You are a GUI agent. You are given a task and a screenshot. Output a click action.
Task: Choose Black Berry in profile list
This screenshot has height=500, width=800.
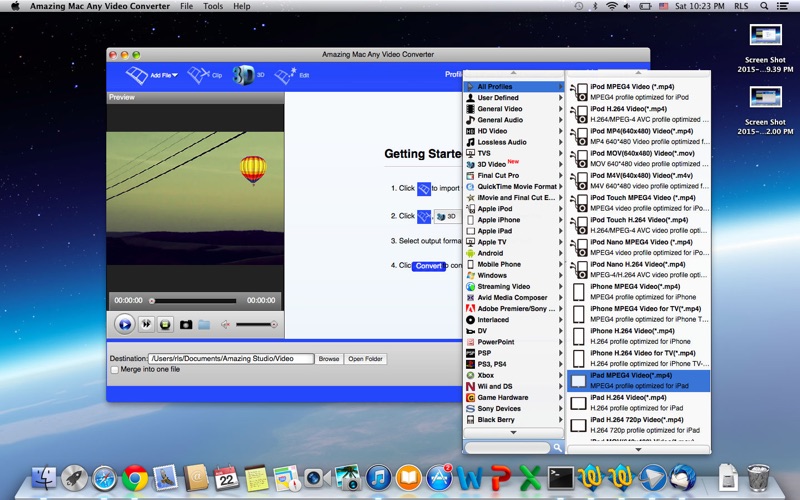click(514, 420)
